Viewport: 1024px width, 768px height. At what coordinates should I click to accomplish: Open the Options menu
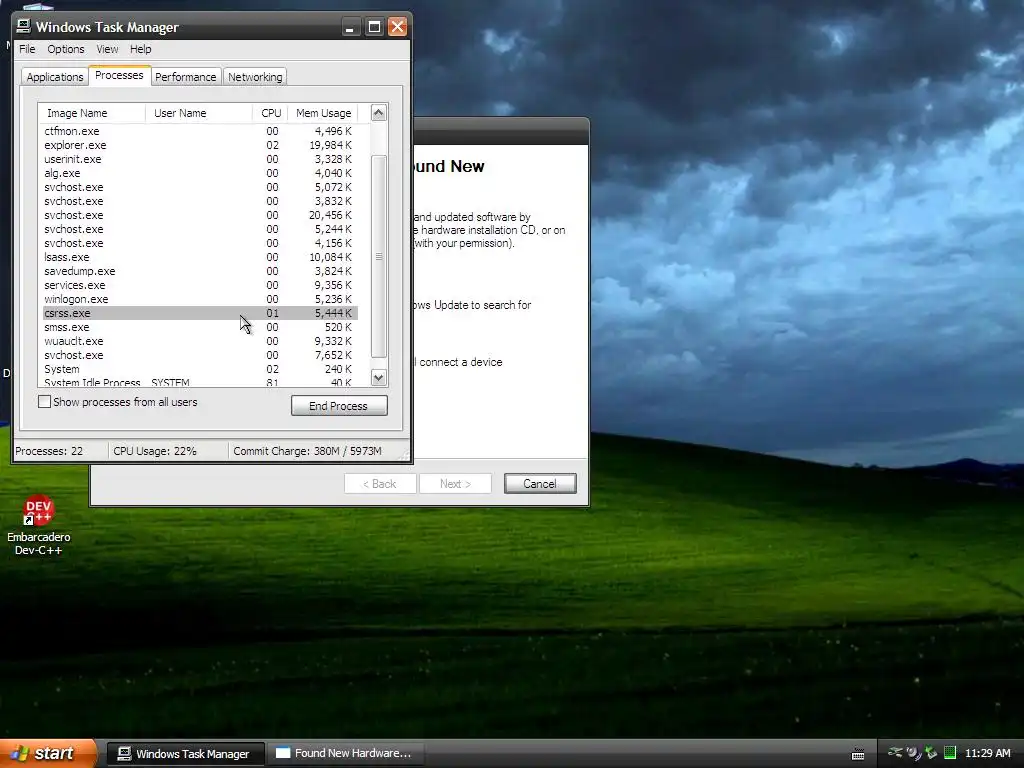[65, 49]
